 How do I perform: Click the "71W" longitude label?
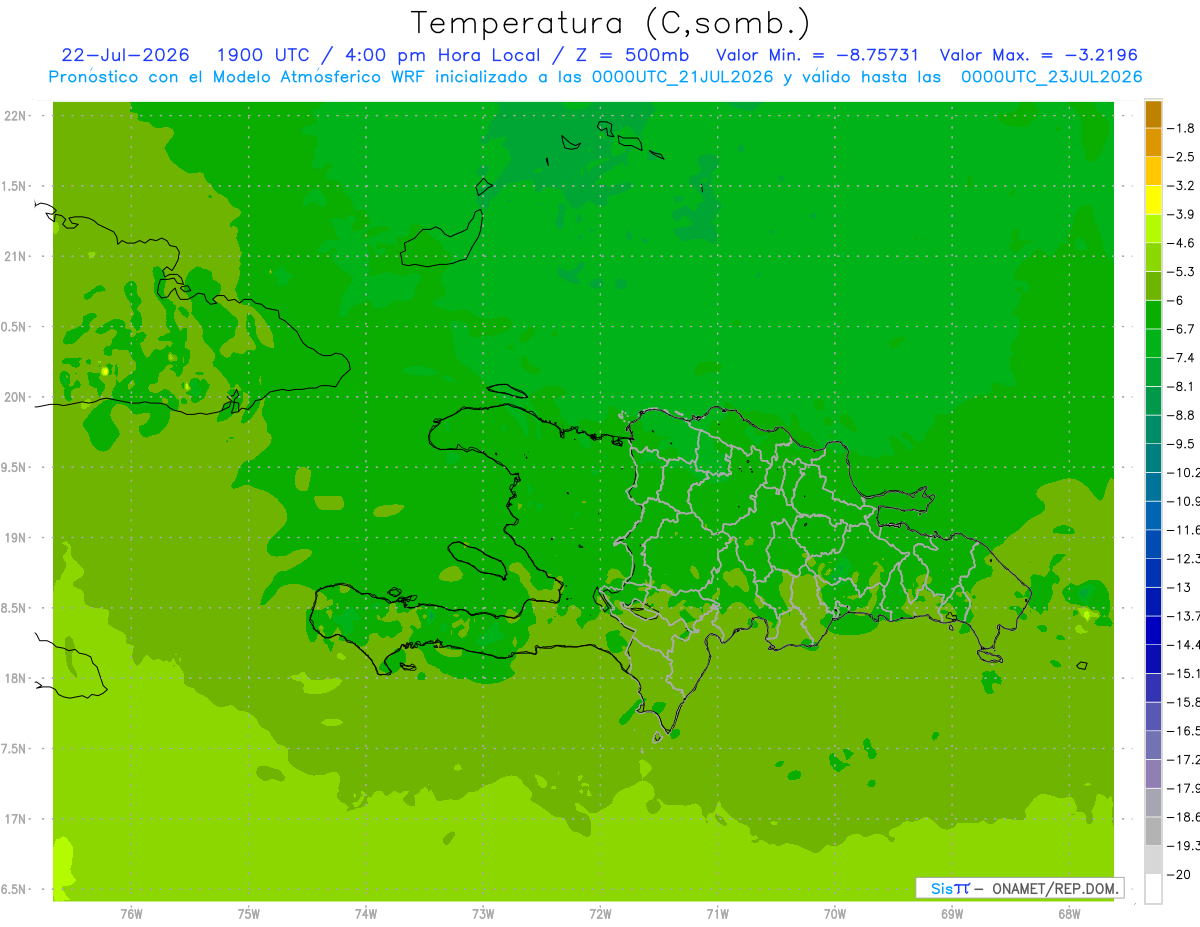(717, 913)
